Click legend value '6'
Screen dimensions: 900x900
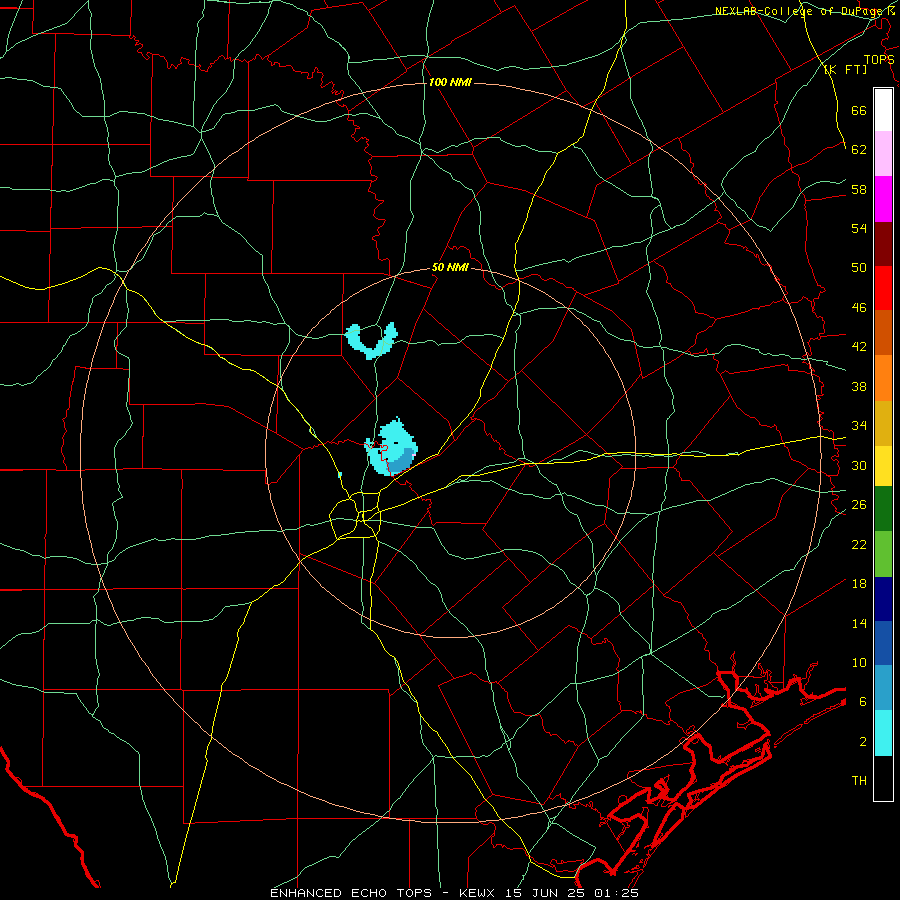pyautogui.click(x=863, y=702)
